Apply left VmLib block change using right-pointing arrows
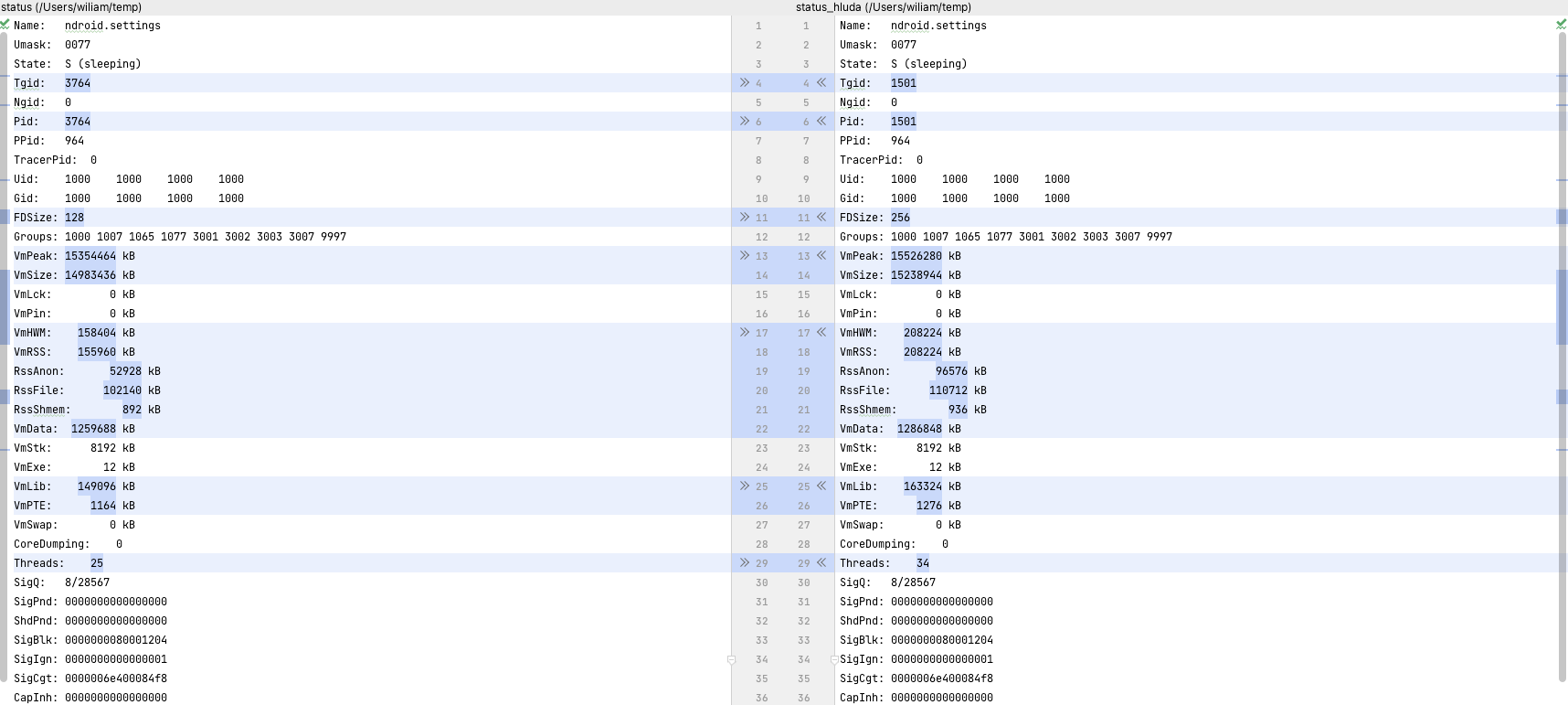The height and width of the screenshot is (705, 1568). pos(745,486)
